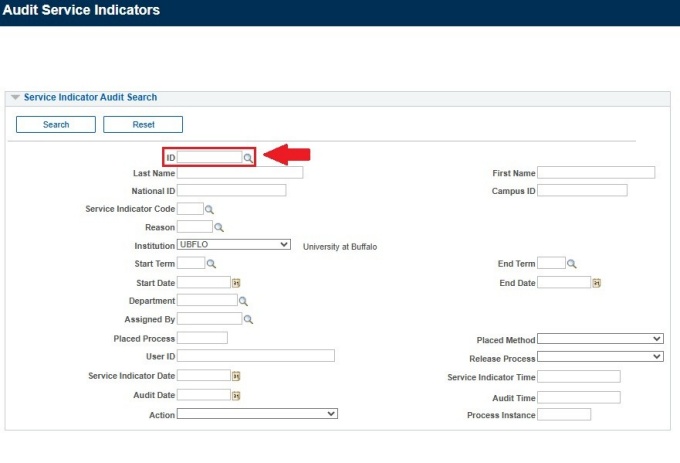This screenshot has width=680, height=463.
Task: Focus the Start Term field
Action: (191, 263)
